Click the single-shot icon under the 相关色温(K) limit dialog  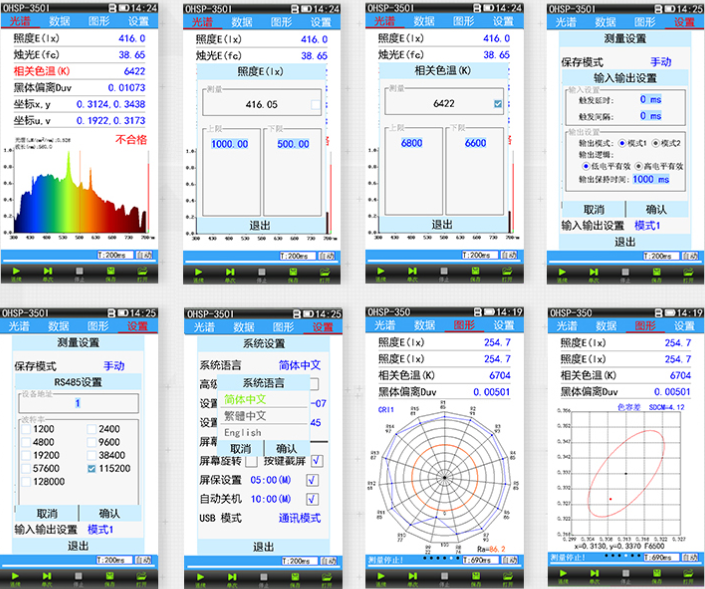pyautogui.click(x=412, y=272)
